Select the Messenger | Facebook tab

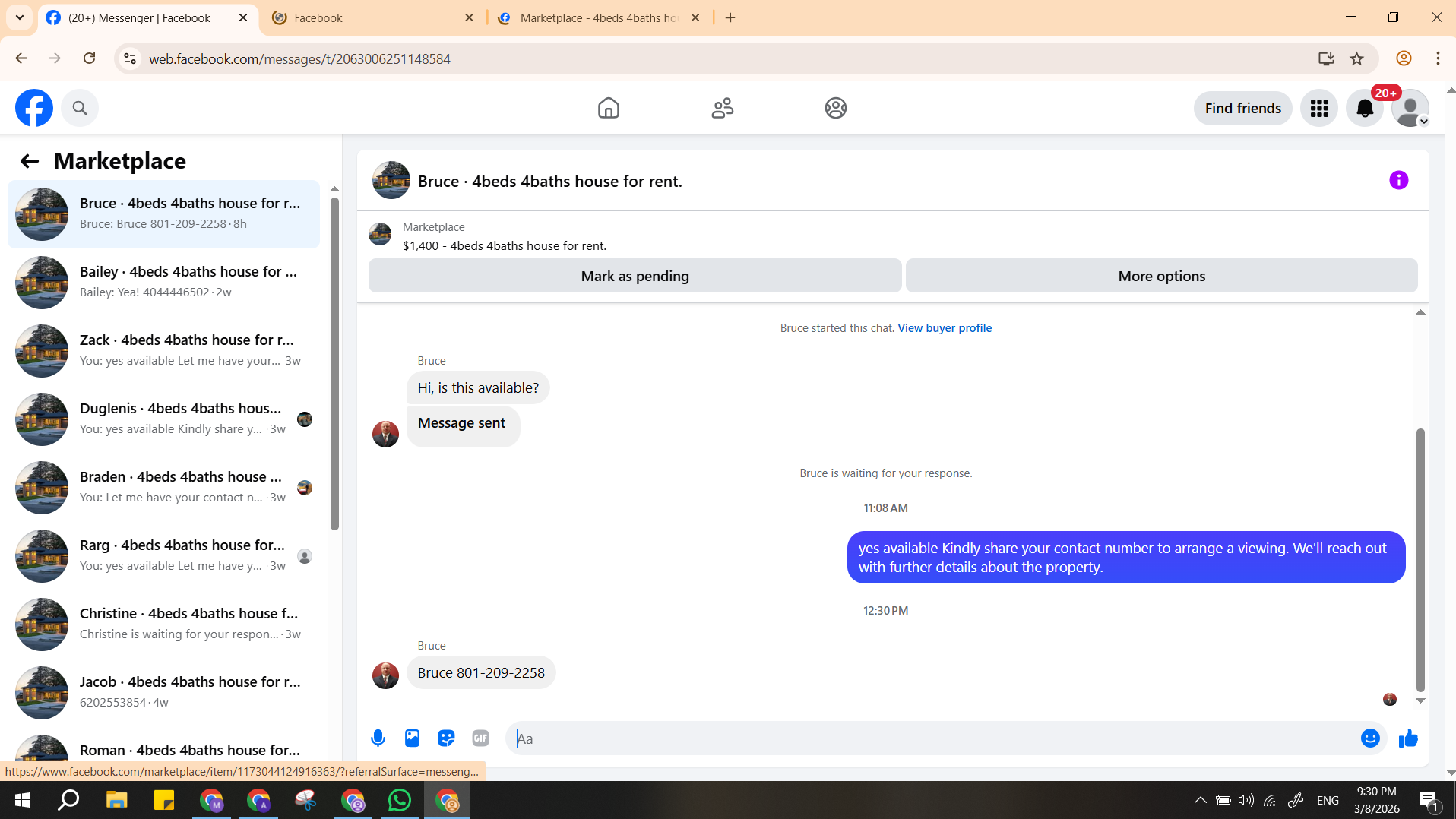tap(147, 17)
